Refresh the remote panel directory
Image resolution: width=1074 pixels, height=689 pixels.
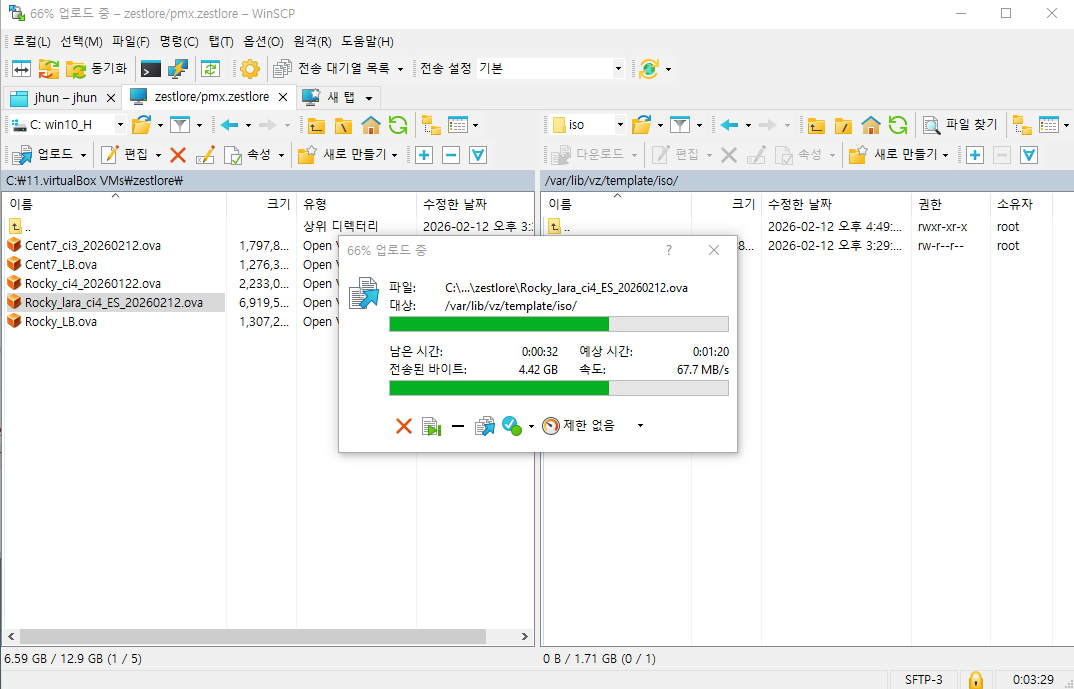click(898, 125)
